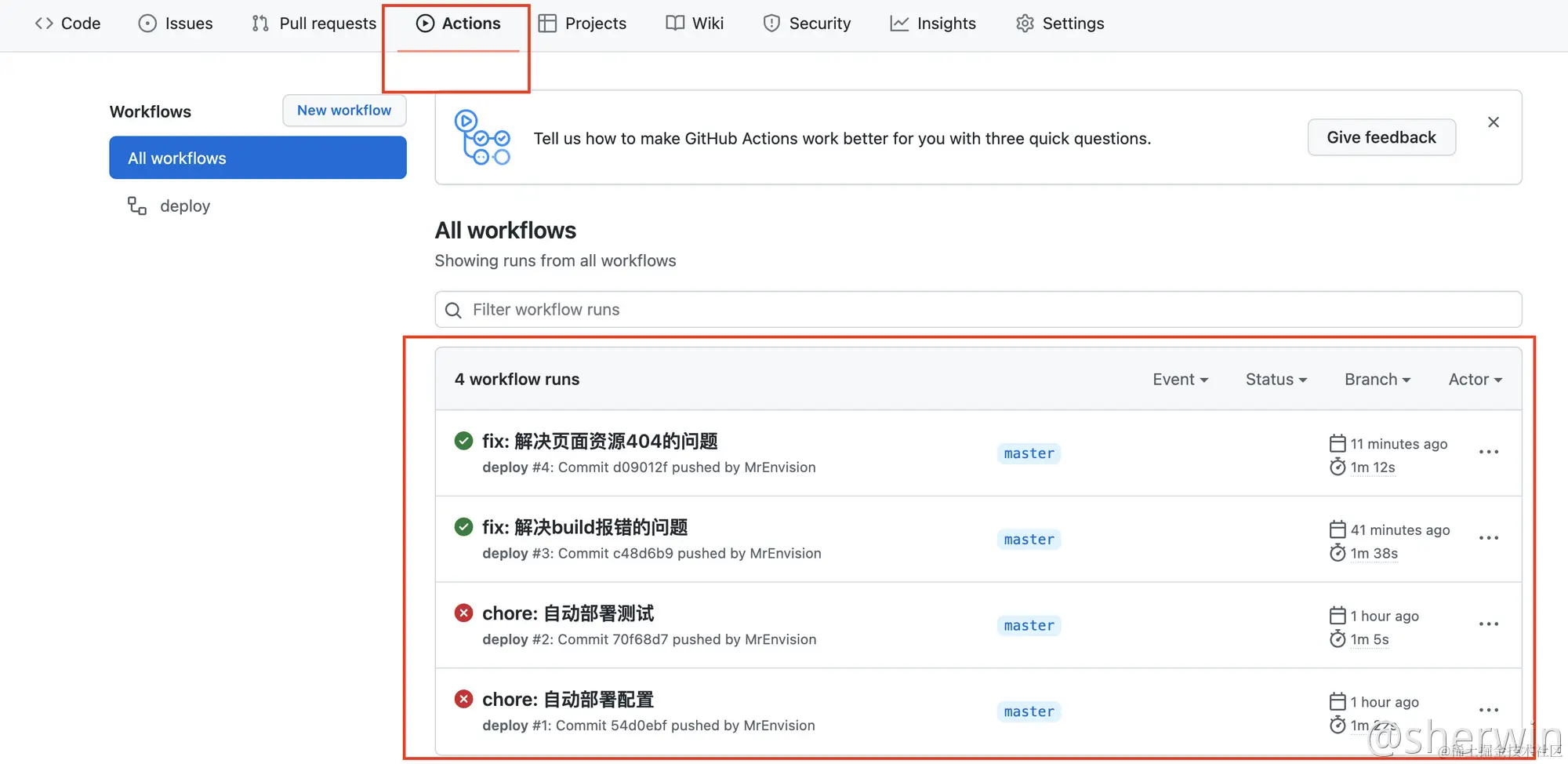
Task: Select the Actions tab
Action: tap(458, 24)
